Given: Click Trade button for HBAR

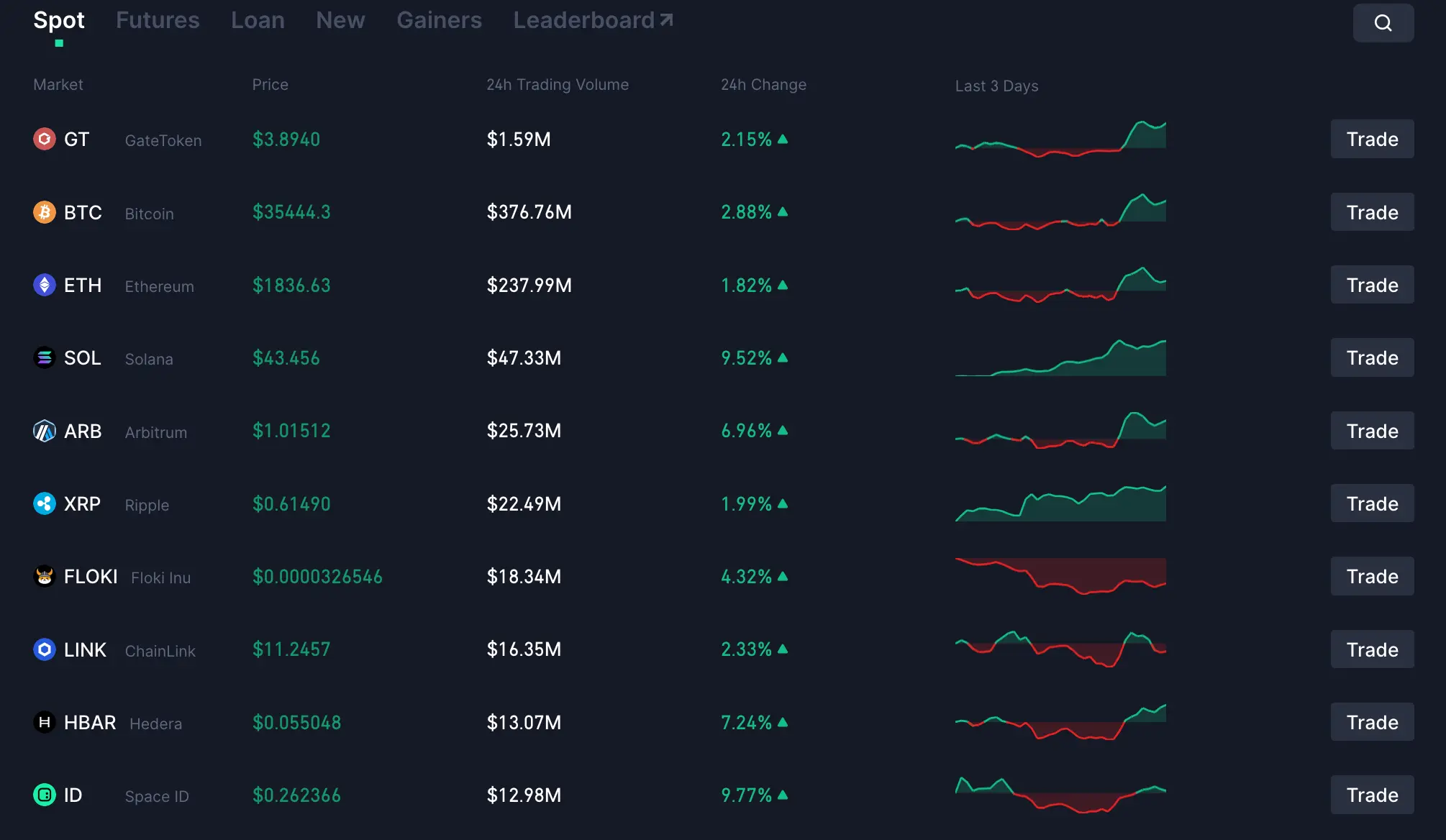Looking at the screenshot, I should coord(1372,722).
